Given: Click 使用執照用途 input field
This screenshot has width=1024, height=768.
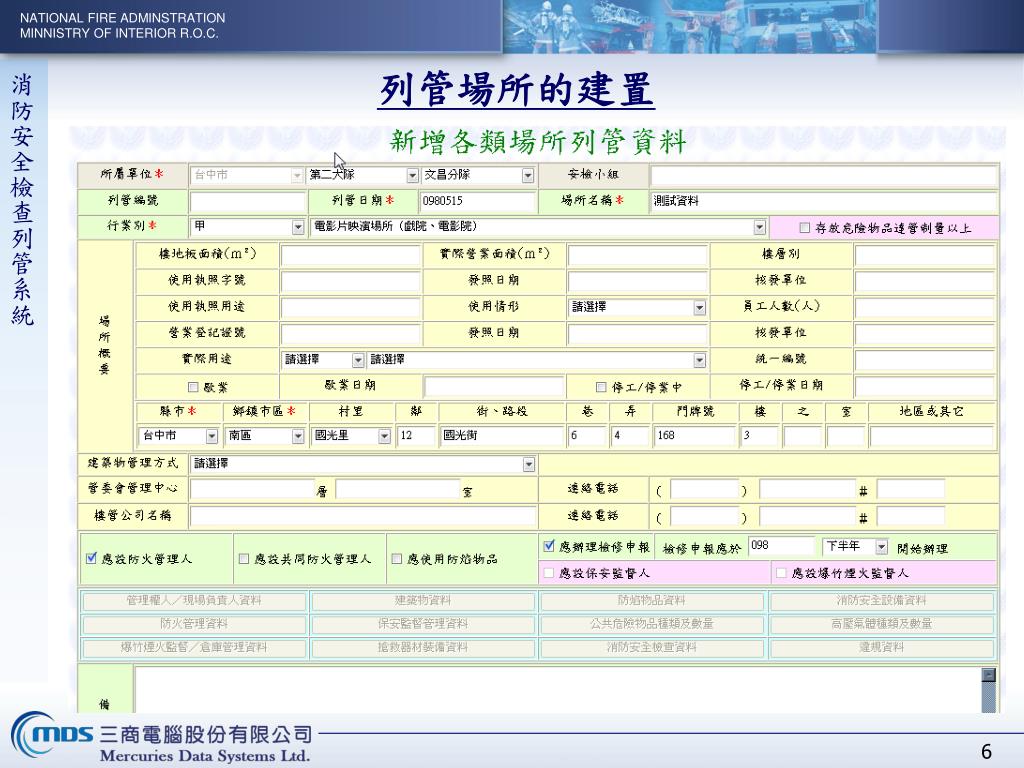Looking at the screenshot, I should [351, 307].
